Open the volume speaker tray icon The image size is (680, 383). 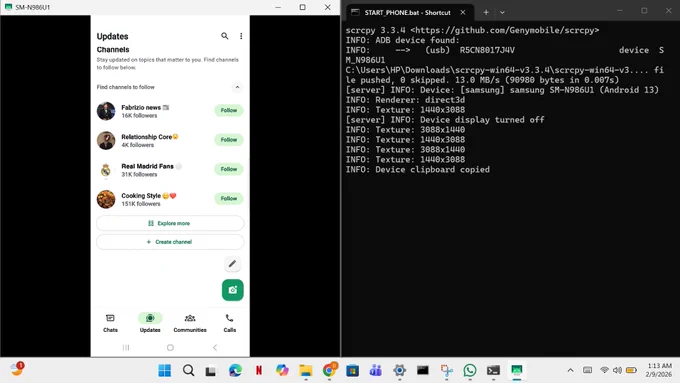[617, 370]
